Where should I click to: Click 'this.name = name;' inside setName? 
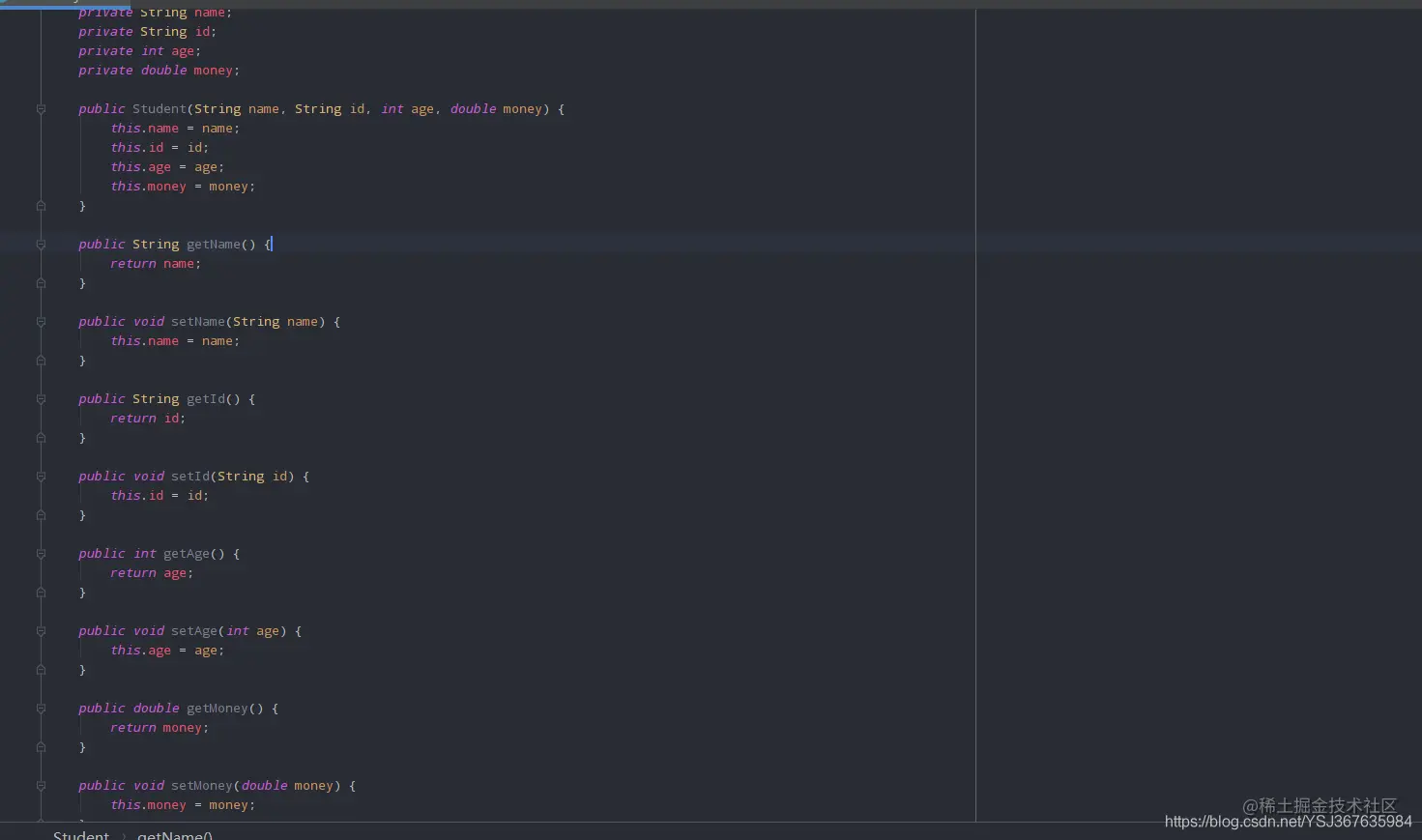[x=175, y=341]
